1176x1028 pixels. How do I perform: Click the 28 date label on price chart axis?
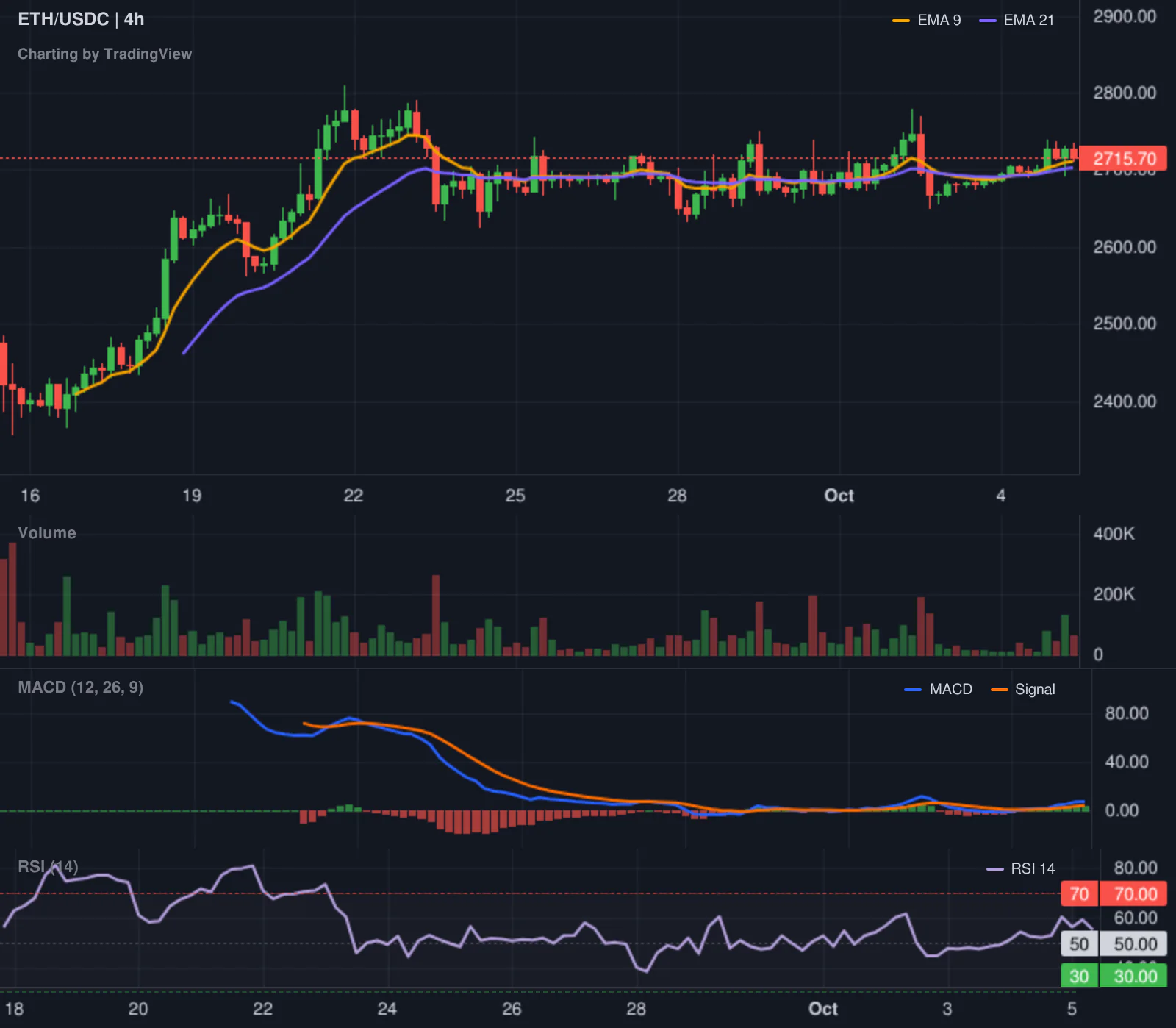677,496
